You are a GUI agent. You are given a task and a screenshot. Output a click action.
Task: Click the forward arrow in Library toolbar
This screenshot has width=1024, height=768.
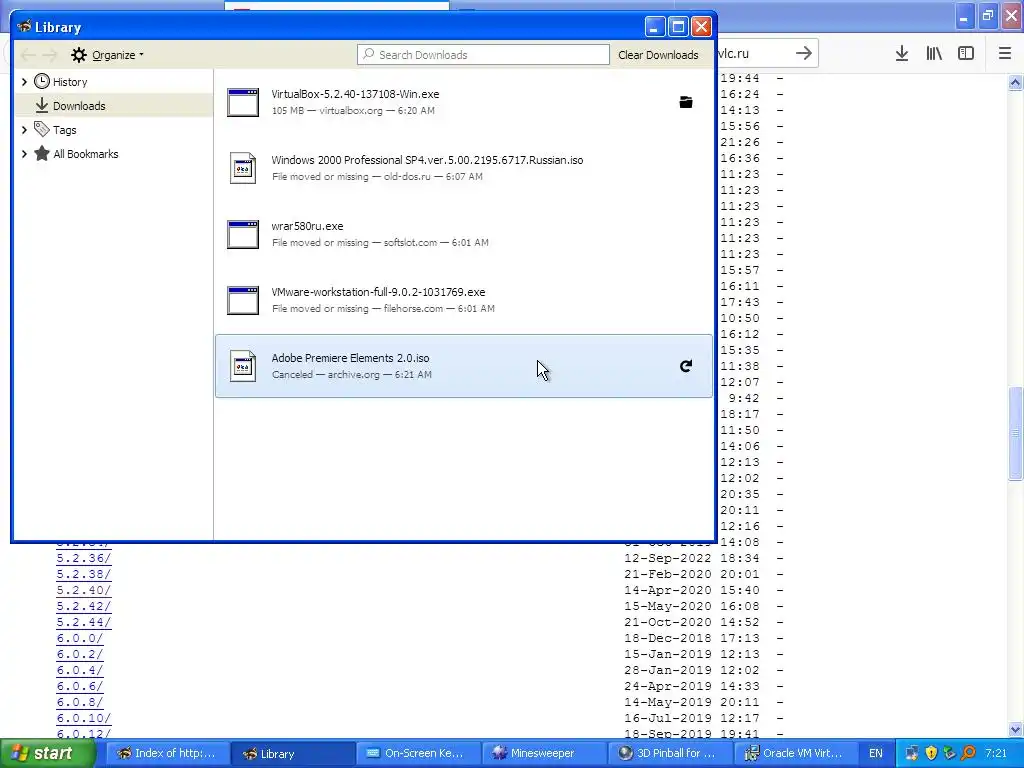50,55
